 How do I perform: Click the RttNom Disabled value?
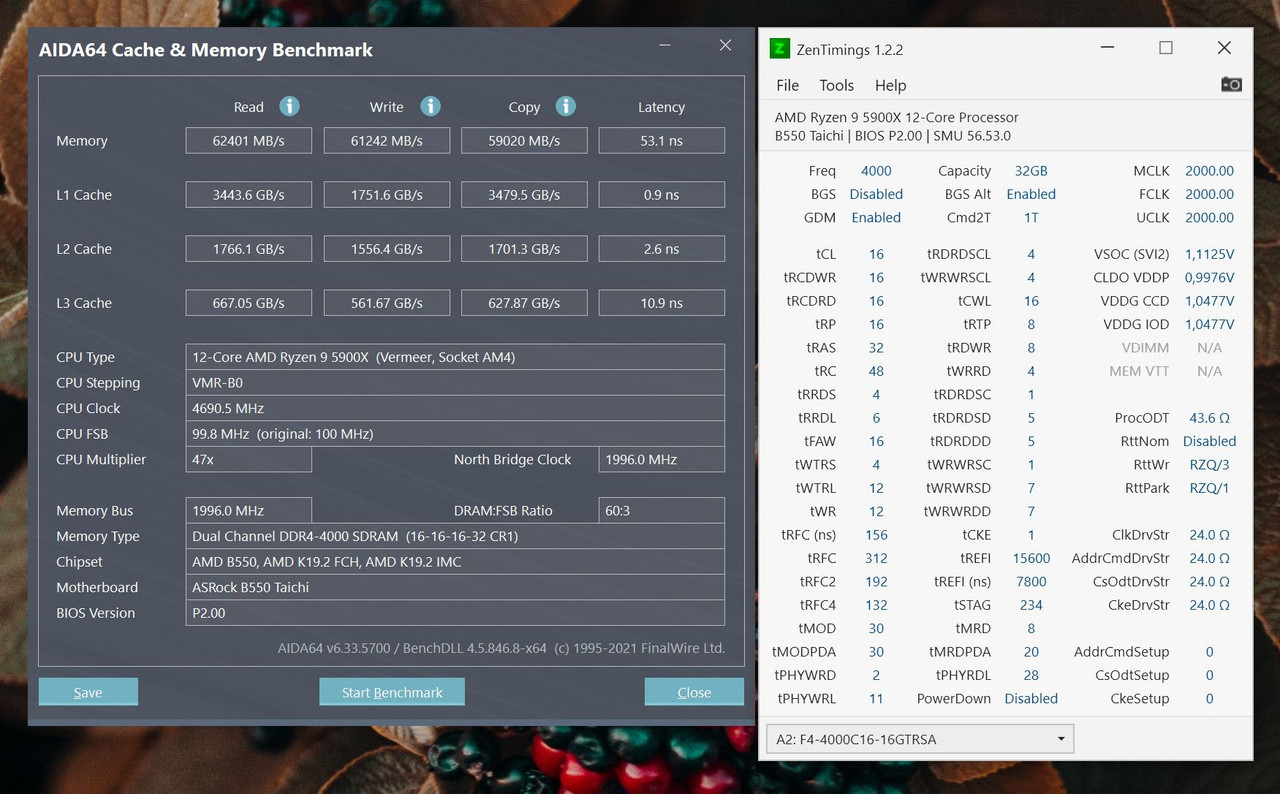1209,441
